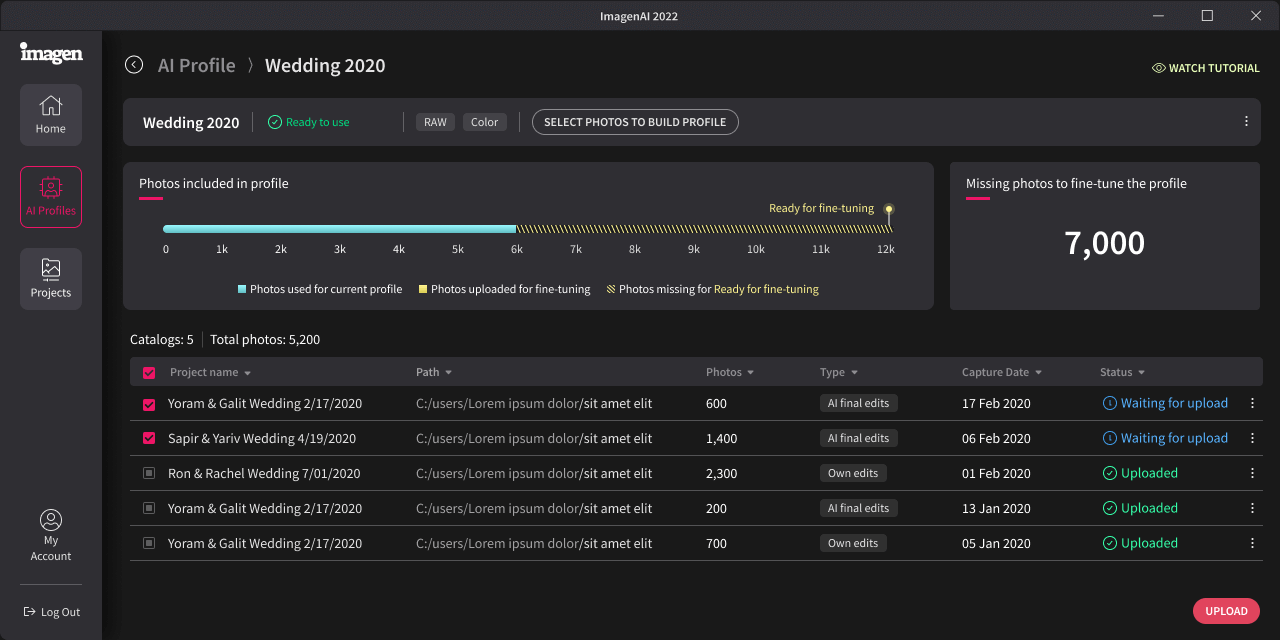Viewport: 1280px width, 640px height.
Task: Click the Wedding 2020 profile name in the header bar
Action: click(191, 123)
